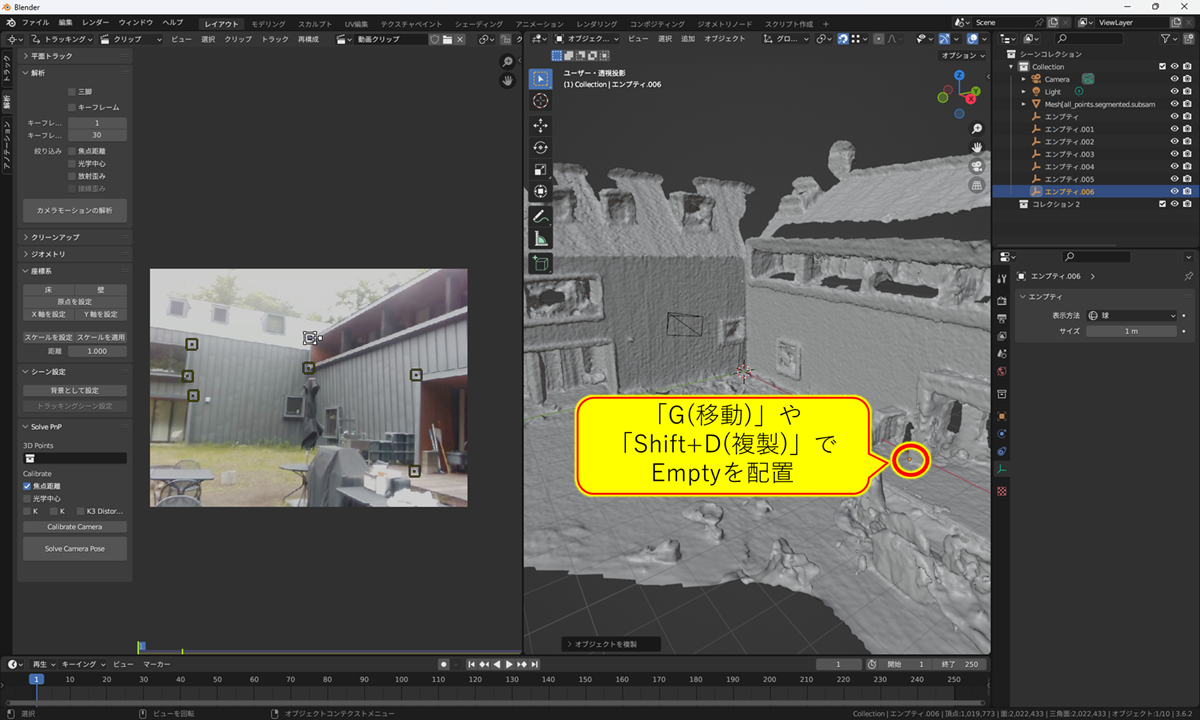The width and height of the screenshot is (1200, 720).
Task: Click the pan hand icon in clip editor
Action: tap(508, 80)
